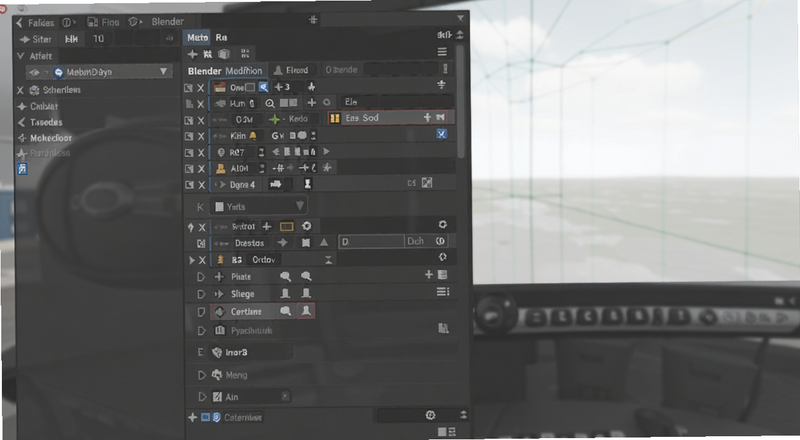Click the rewind arrow in RC7 row
This screenshot has height=440, width=800.
coord(276,152)
